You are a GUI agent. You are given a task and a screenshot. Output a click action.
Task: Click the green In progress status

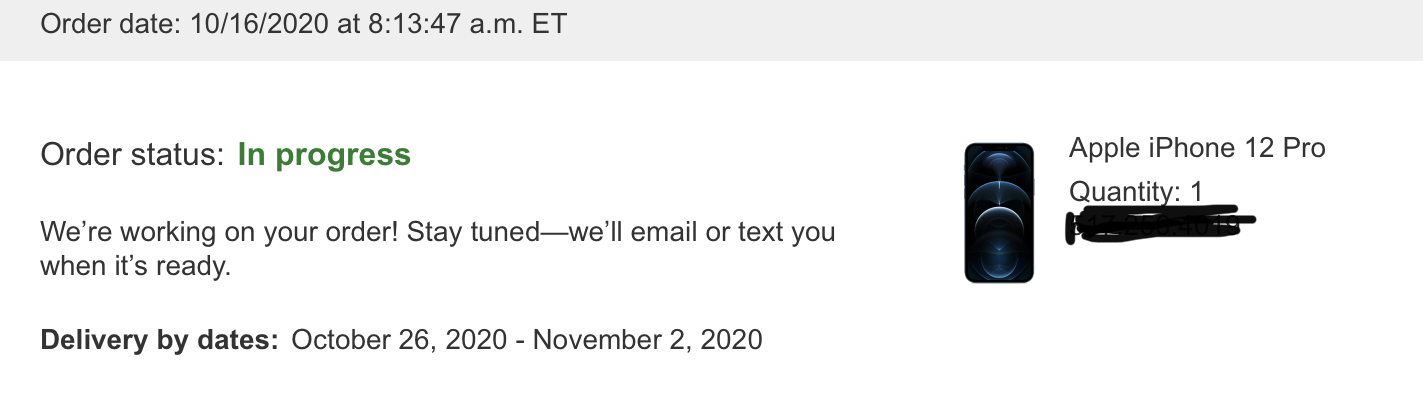point(324,155)
